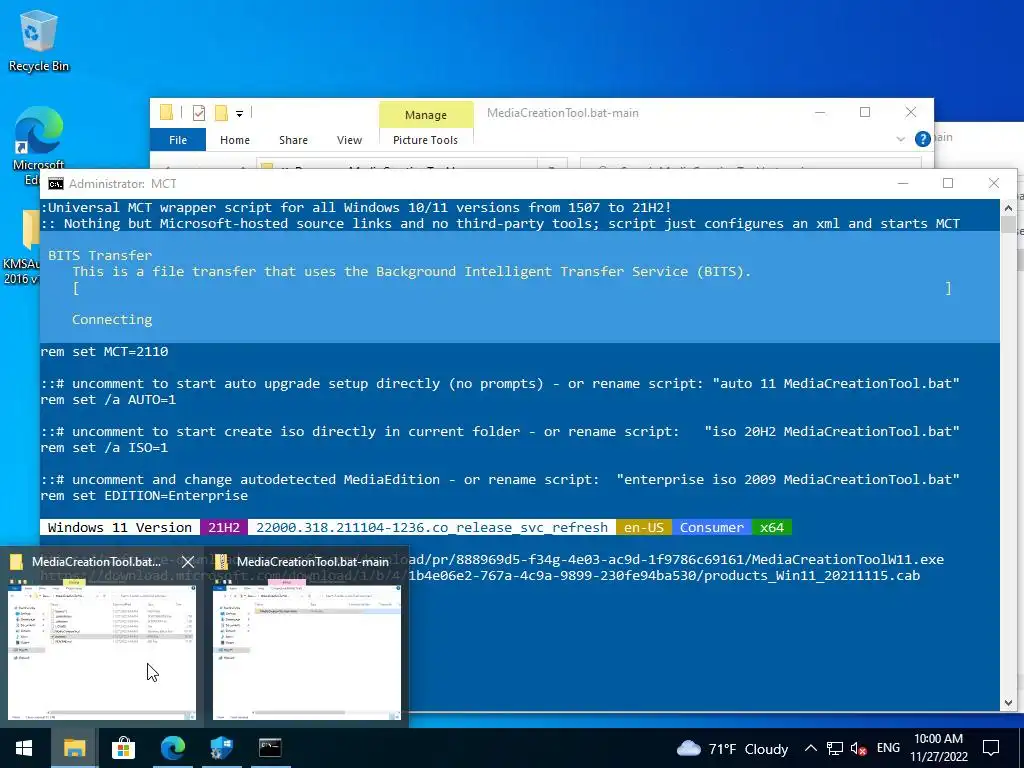Image resolution: width=1024 pixels, height=768 pixels.
Task: Click the console scrollbar down arrow
Action: [x=1008, y=703]
